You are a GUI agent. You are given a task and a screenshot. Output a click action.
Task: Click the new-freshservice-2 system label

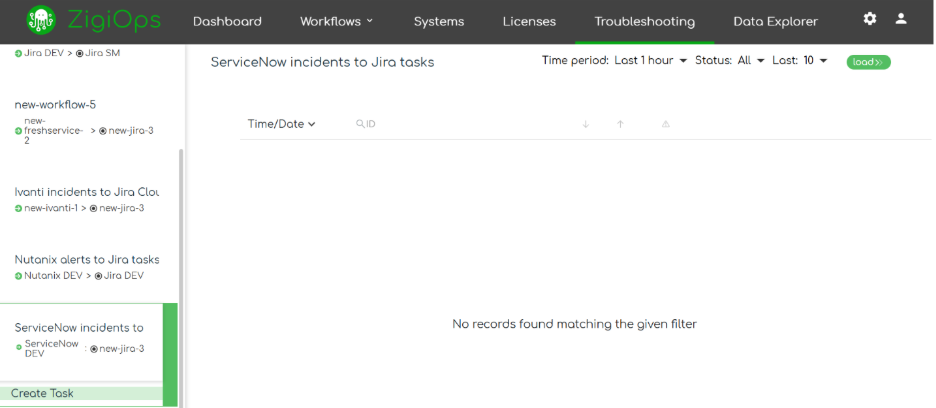pos(54,131)
